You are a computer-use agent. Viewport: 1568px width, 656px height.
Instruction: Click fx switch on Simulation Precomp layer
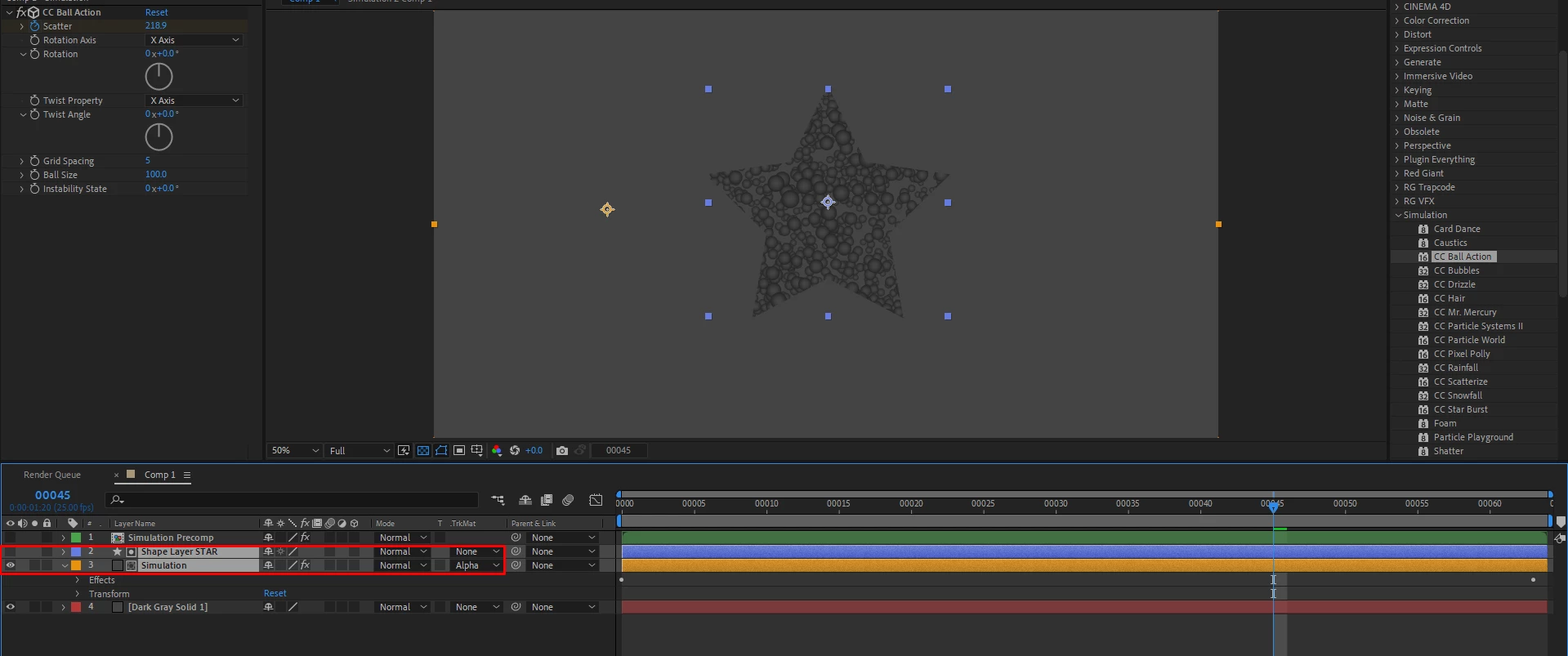pos(305,538)
